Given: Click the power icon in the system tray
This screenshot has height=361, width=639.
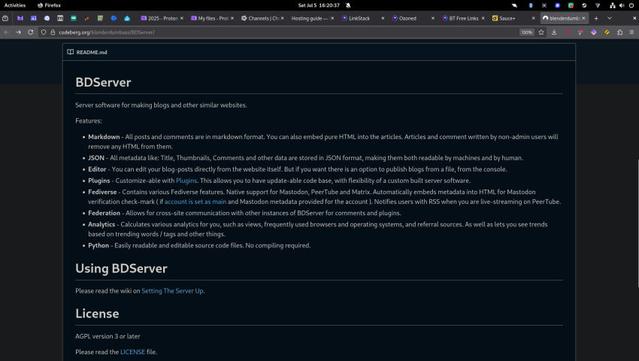Looking at the screenshot, I should coord(631,5).
